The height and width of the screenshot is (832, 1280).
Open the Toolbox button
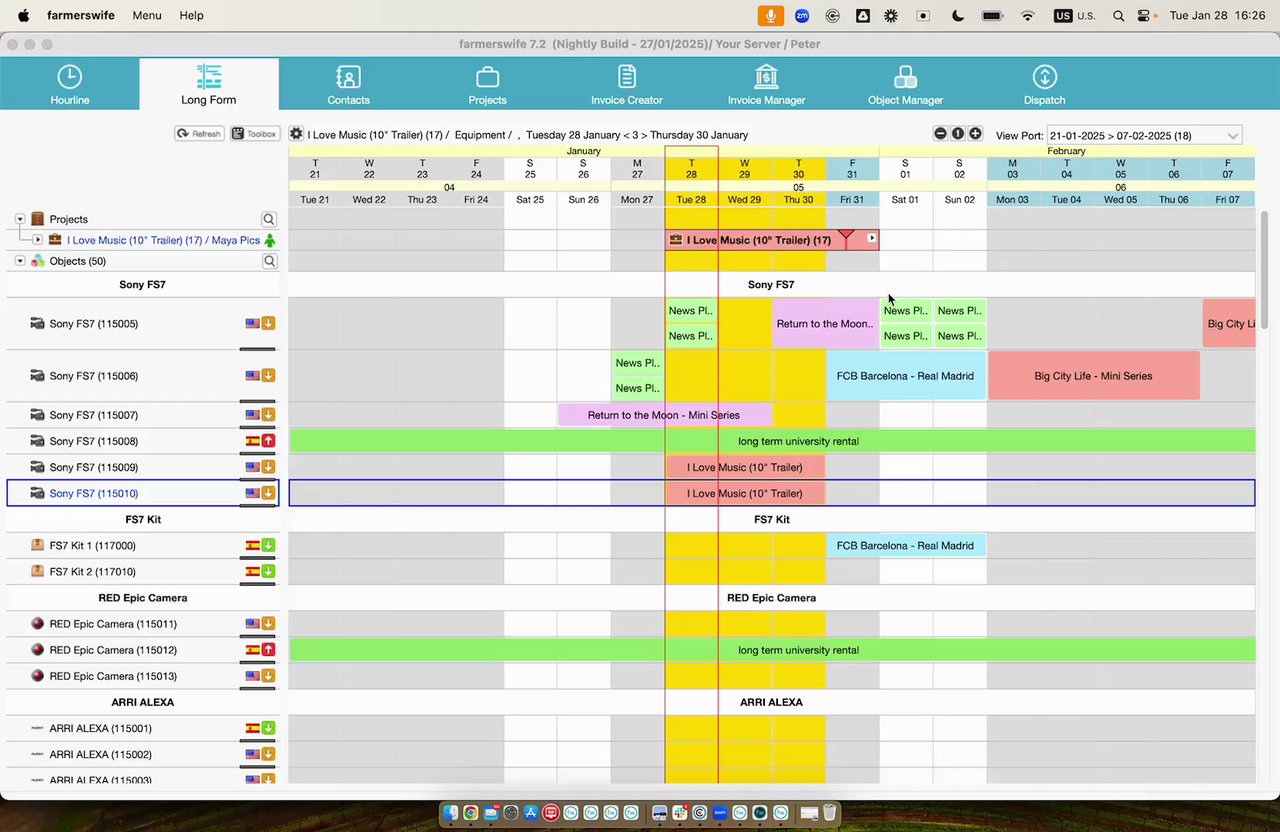(x=254, y=134)
